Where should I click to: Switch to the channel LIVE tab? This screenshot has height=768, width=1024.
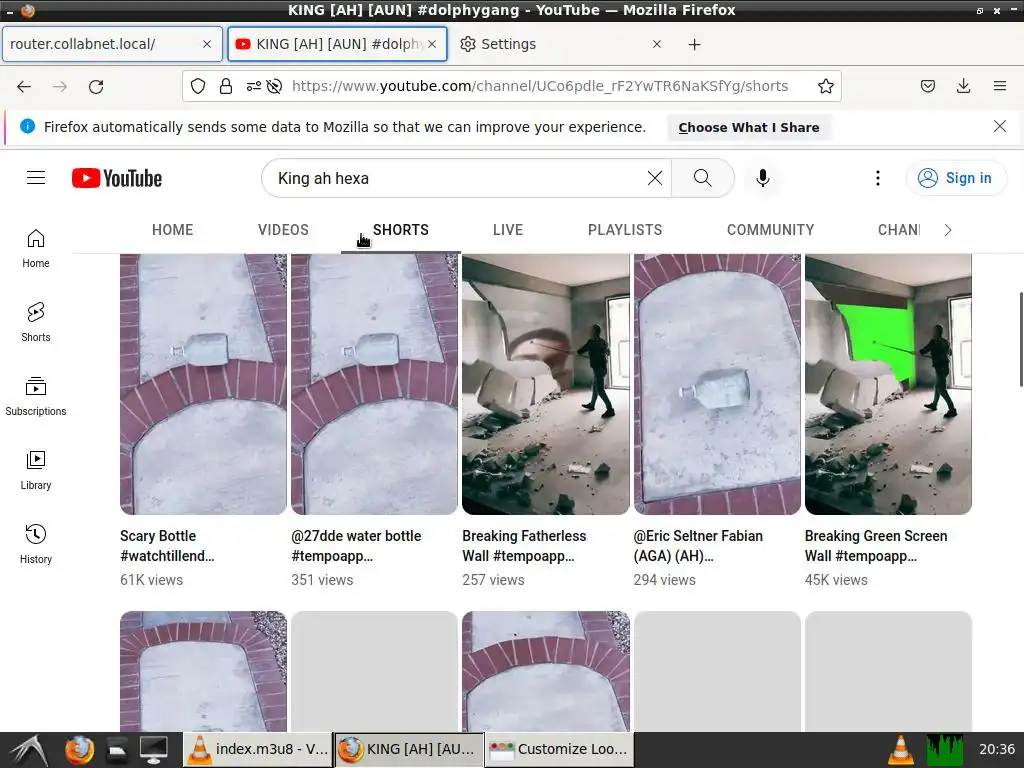pos(508,230)
